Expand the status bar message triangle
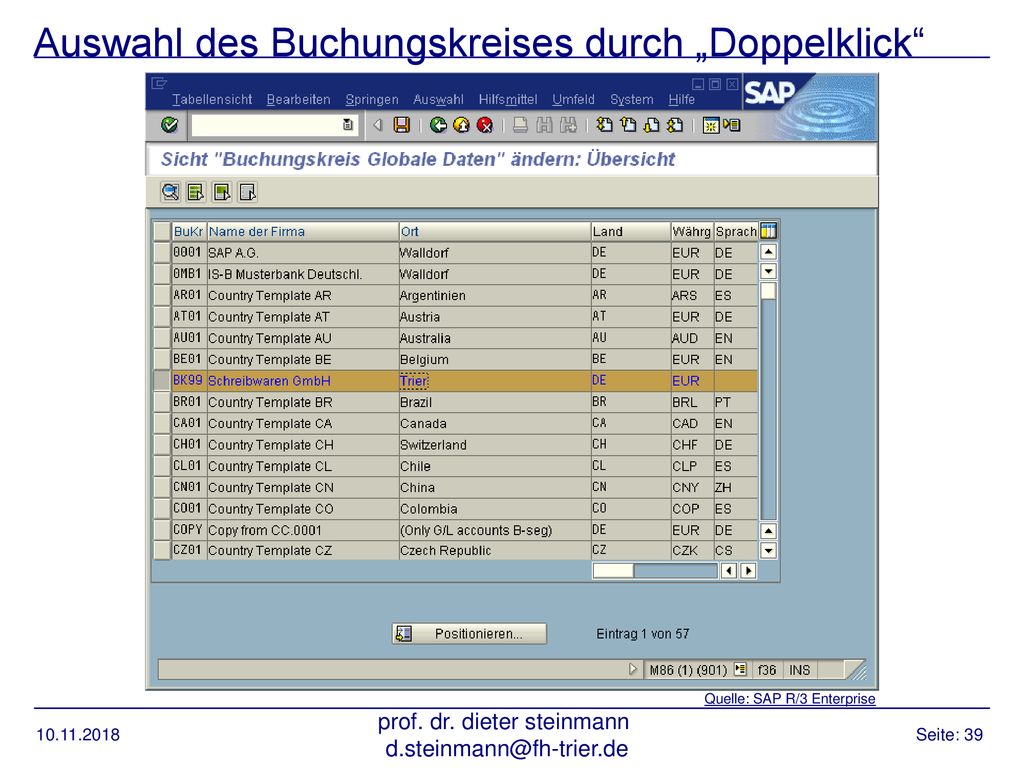This screenshot has width=1024, height=768. pyautogui.click(x=632, y=669)
